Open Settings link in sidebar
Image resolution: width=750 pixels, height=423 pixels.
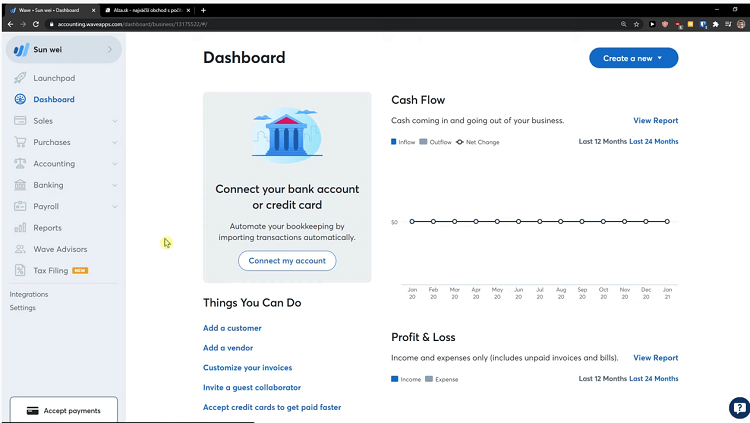tap(22, 308)
